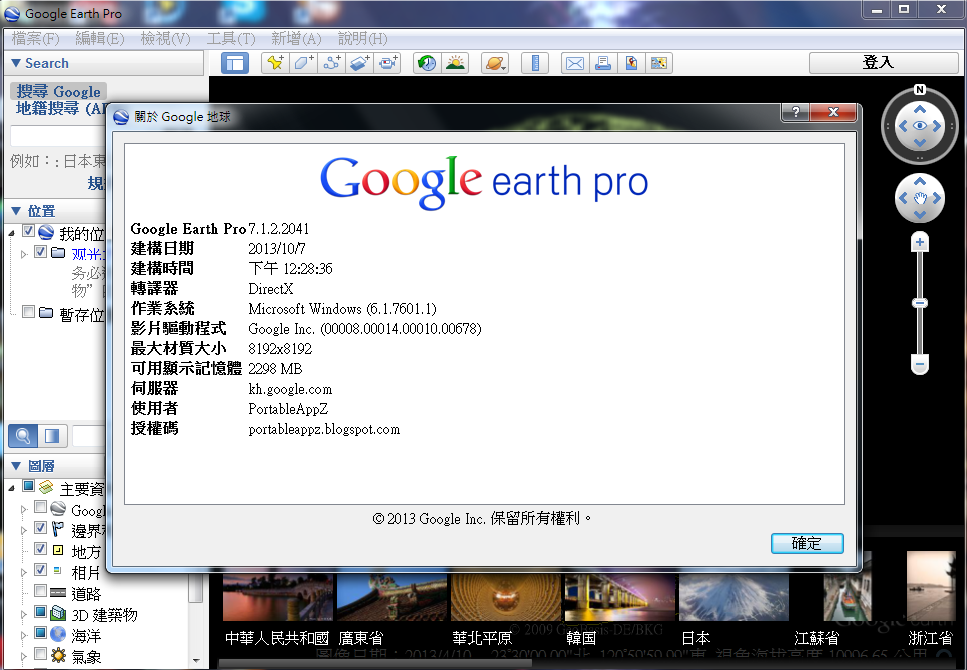This screenshot has height=670, width=967.
Task: Toggle the 我的位置 checkbox
Action: (28, 231)
